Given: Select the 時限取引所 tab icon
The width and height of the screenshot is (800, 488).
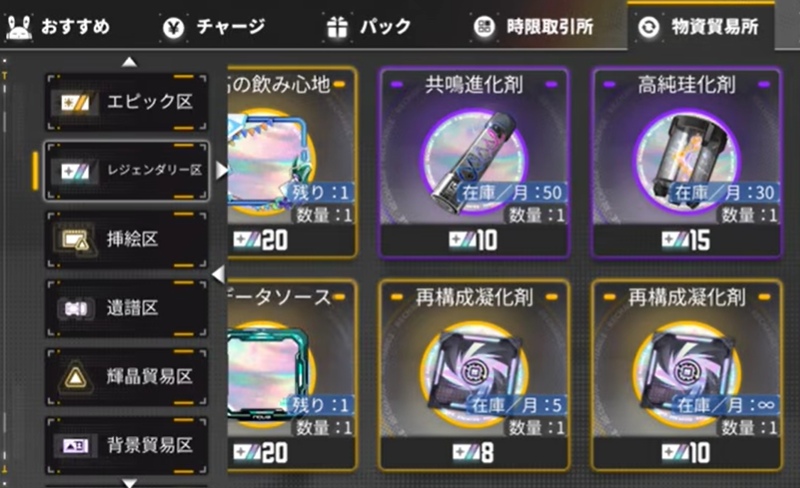Looking at the screenshot, I should 484,27.
